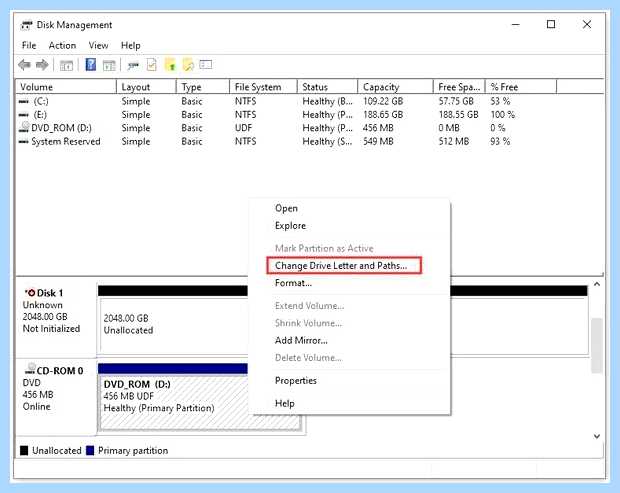Click the Disk Management title bar icon
The width and height of the screenshot is (620, 493).
pos(26,25)
